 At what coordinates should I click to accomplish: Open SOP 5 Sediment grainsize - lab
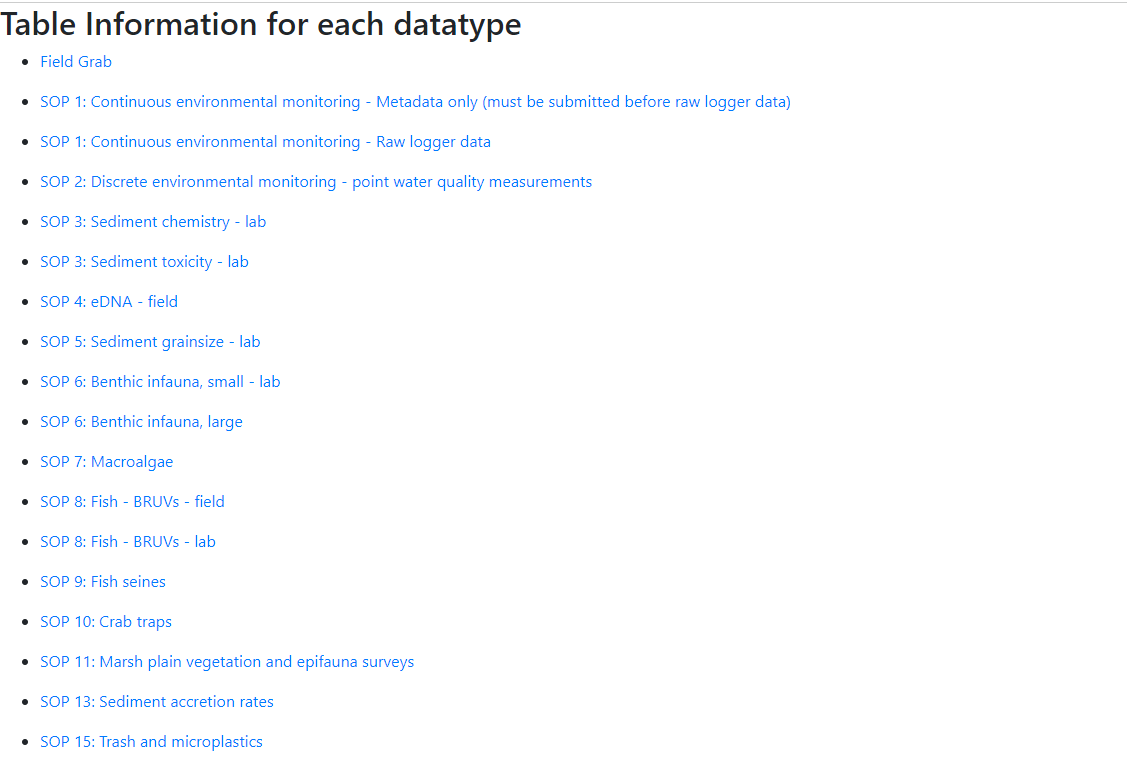pos(150,342)
